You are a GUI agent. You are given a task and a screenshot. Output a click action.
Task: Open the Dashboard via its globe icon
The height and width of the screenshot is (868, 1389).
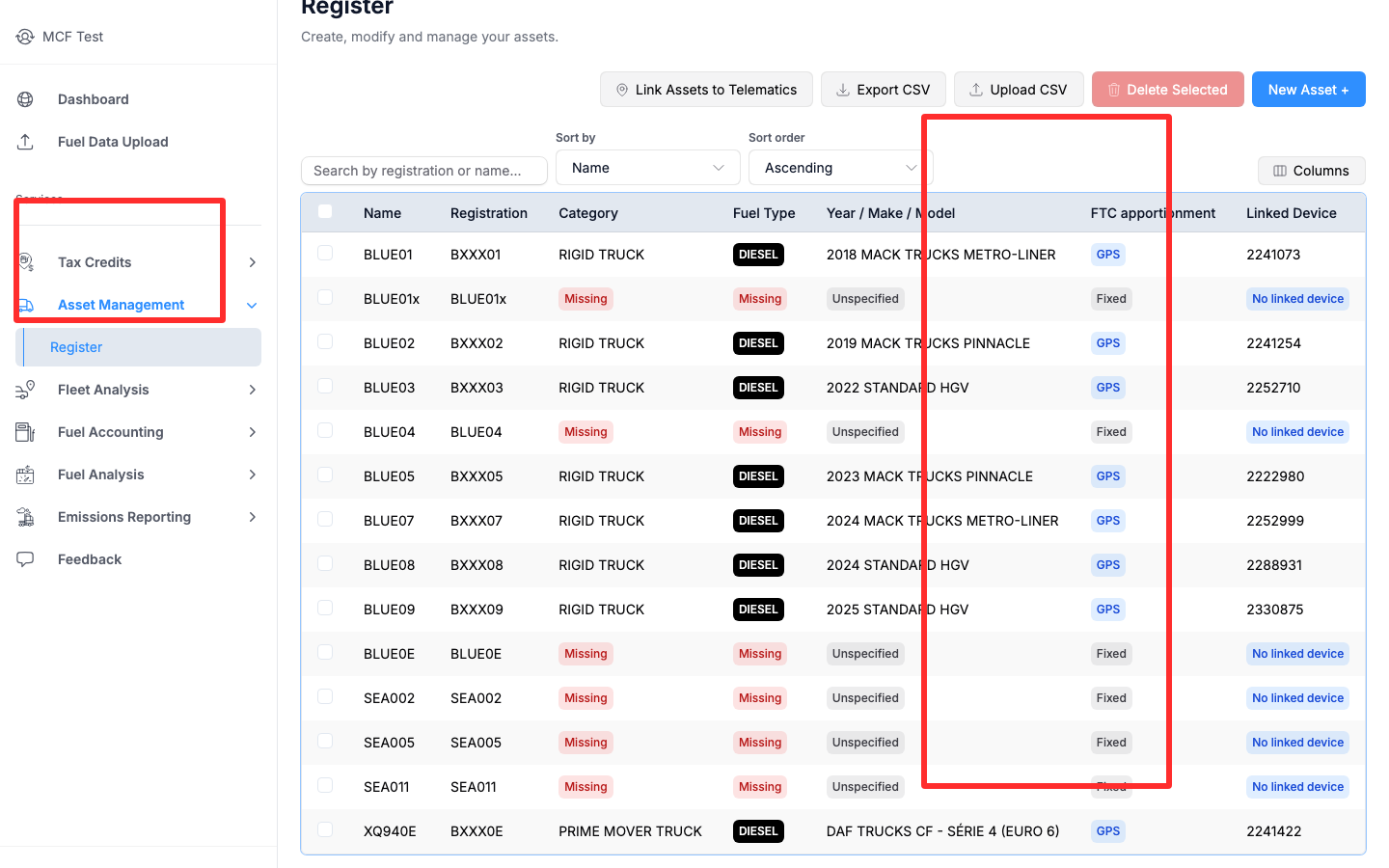(x=25, y=98)
